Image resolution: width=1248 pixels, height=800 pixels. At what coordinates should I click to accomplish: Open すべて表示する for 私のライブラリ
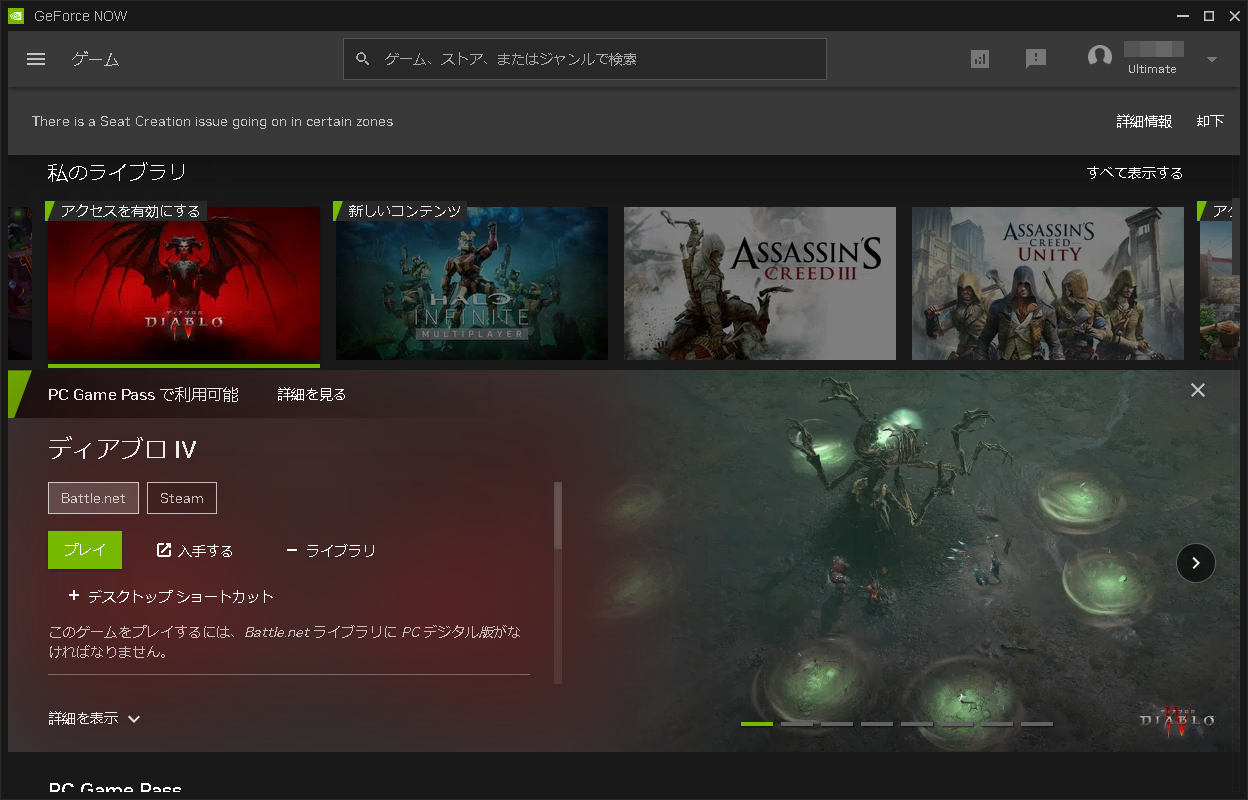pyautogui.click(x=1135, y=172)
